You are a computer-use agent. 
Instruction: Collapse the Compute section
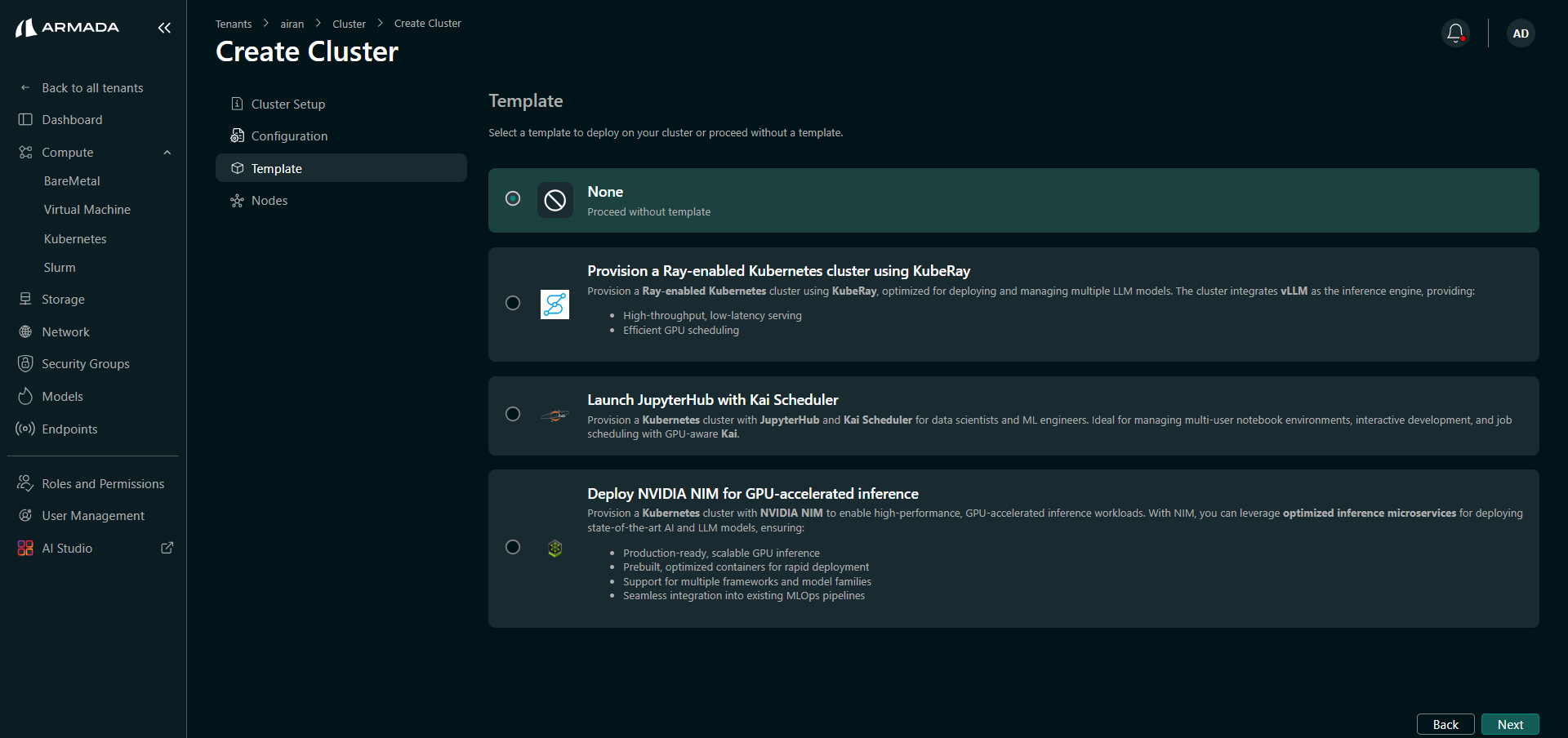click(167, 152)
